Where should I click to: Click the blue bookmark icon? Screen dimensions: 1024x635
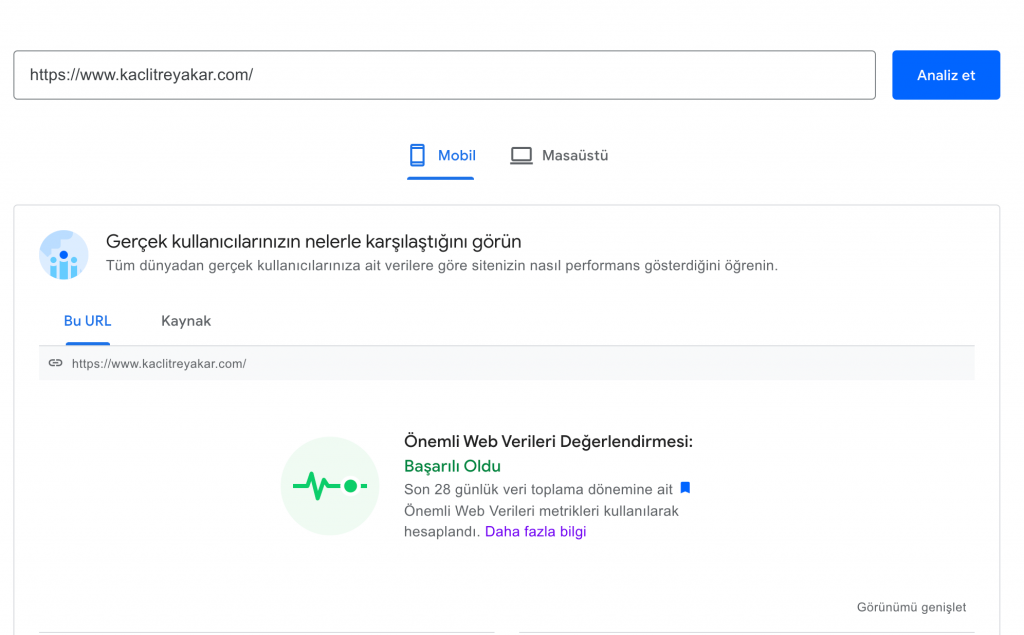pos(685,488)
